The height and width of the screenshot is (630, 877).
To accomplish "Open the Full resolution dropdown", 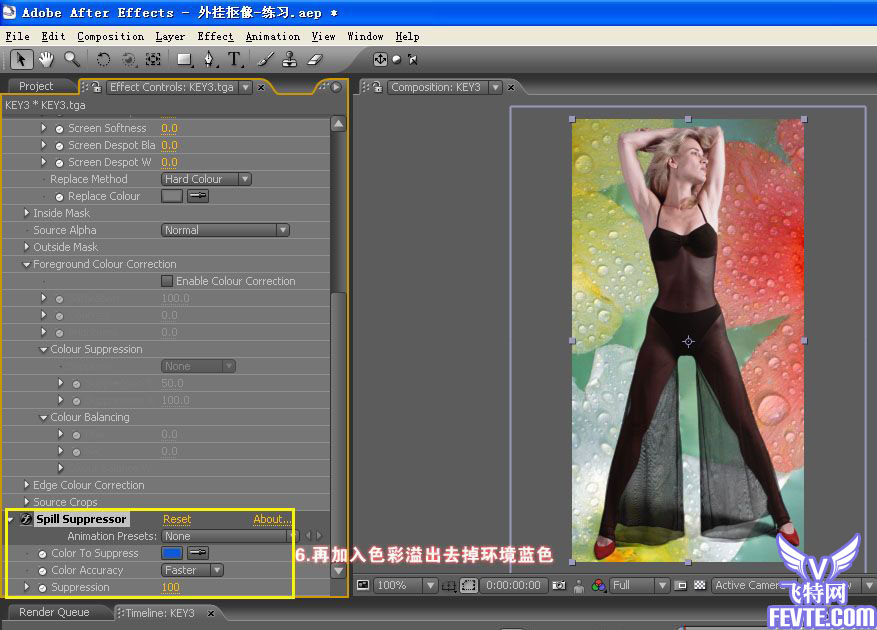I will click(639, 585).
